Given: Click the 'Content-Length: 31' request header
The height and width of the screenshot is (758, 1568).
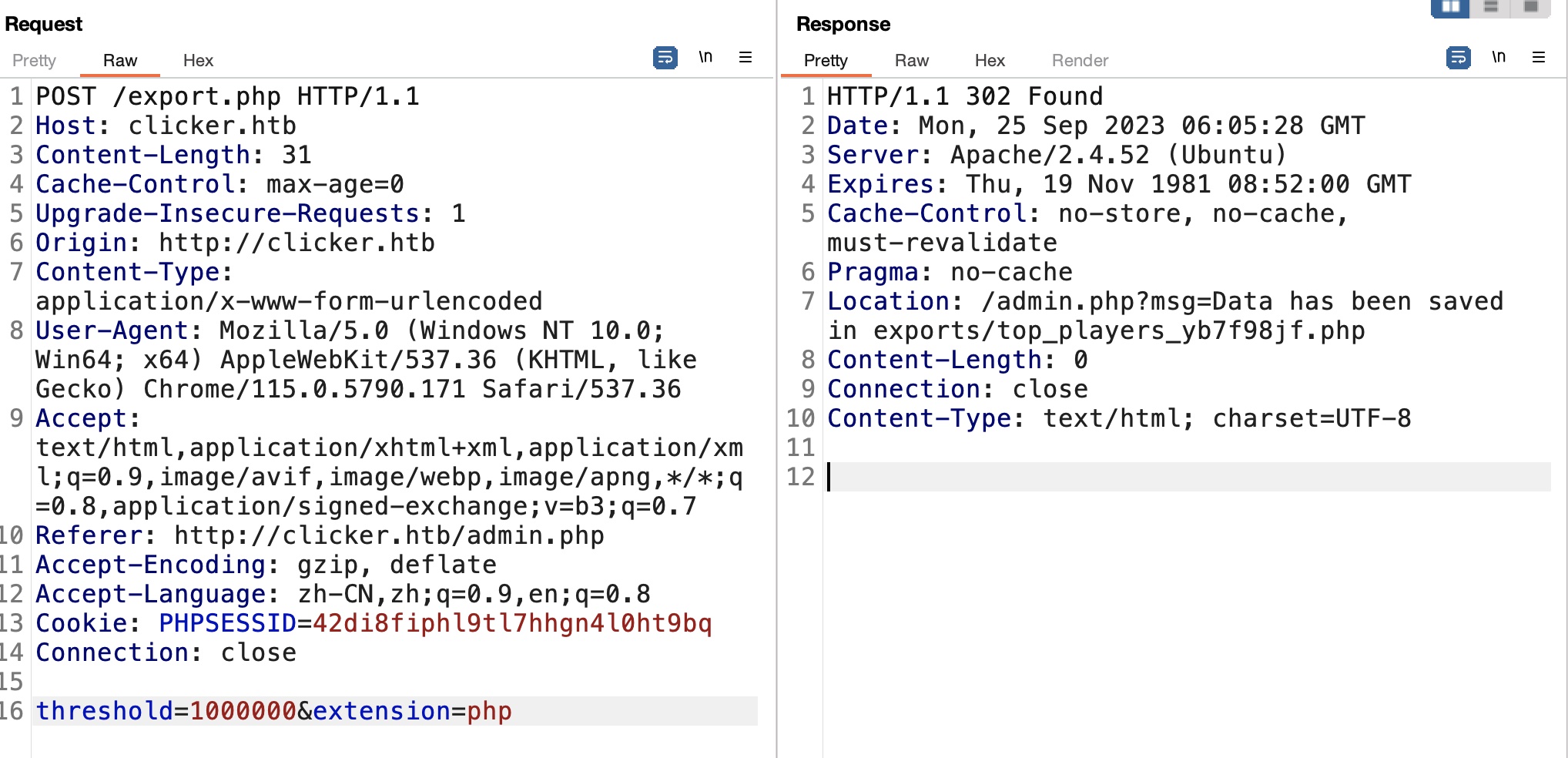Looking at the screenshot, I should point(173,155).
